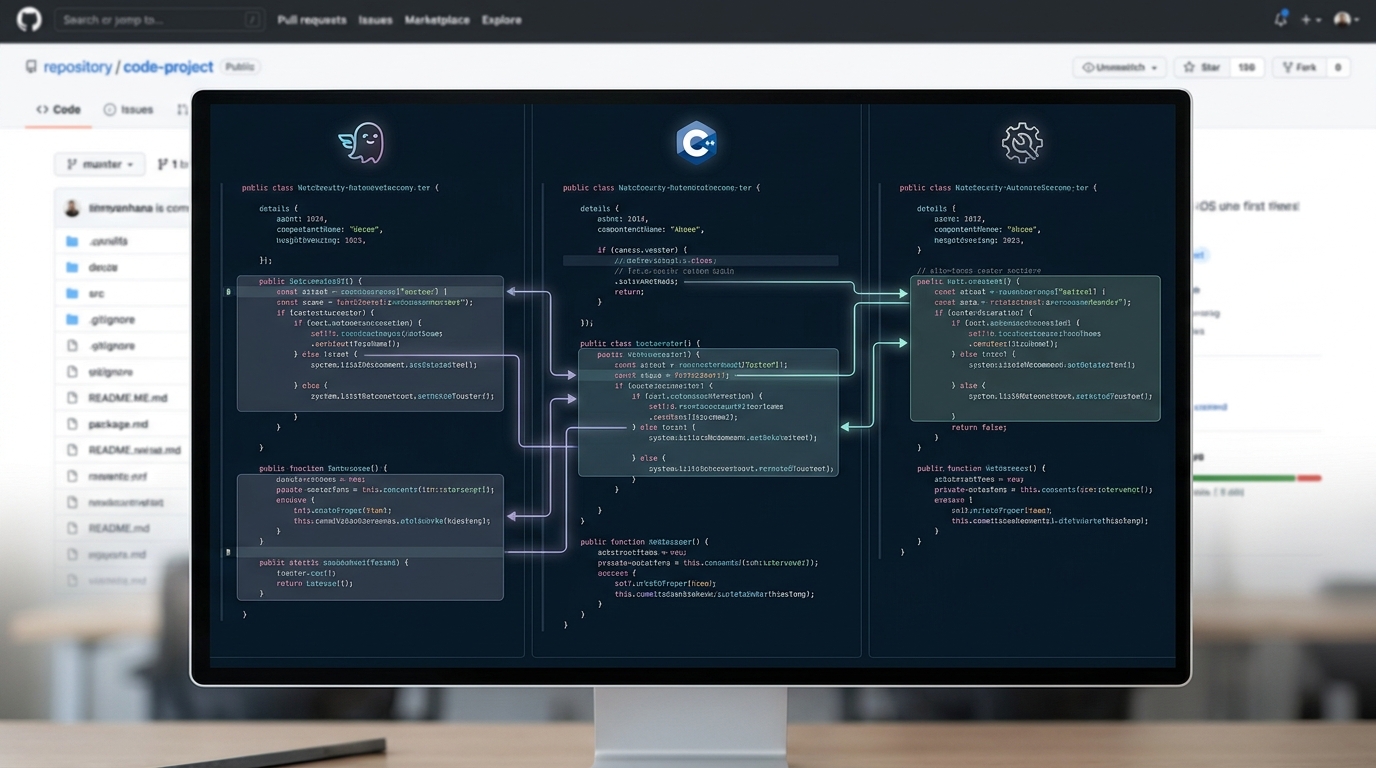Screen dimensions: 1376x768
Task: Open the commit author's avatar
Action: pos(72,208)
